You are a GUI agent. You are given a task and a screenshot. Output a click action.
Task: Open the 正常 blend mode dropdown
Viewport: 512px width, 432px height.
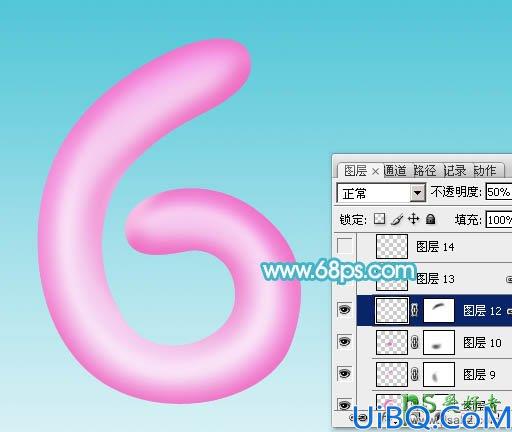click(x=417, y=193)
